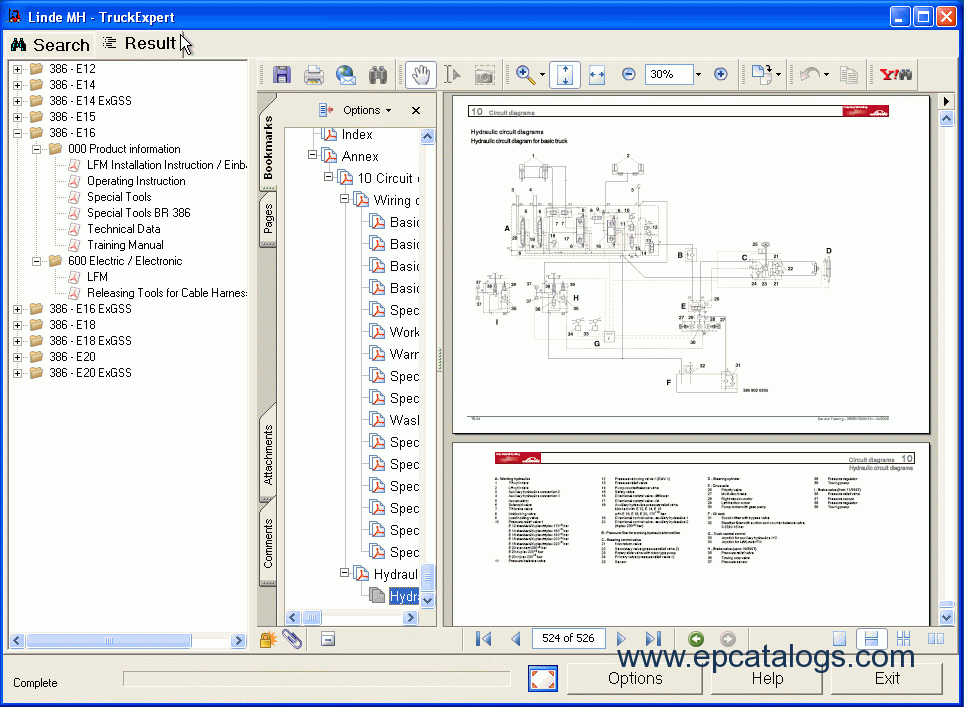Switch to single page layout

tap(839, 639)
